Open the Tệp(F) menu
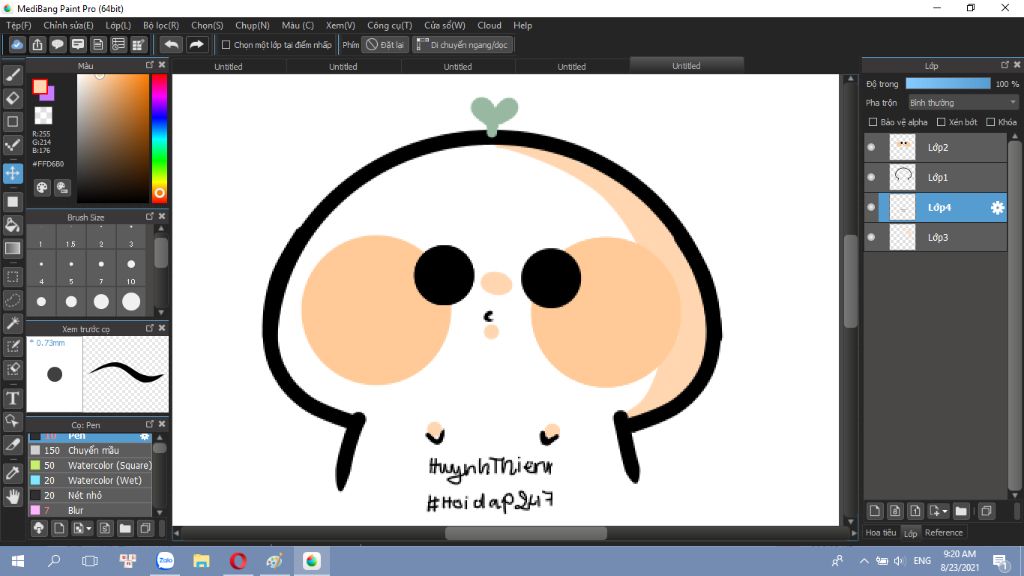This screenshot has height=576, width=1024. tap(19, 25)
